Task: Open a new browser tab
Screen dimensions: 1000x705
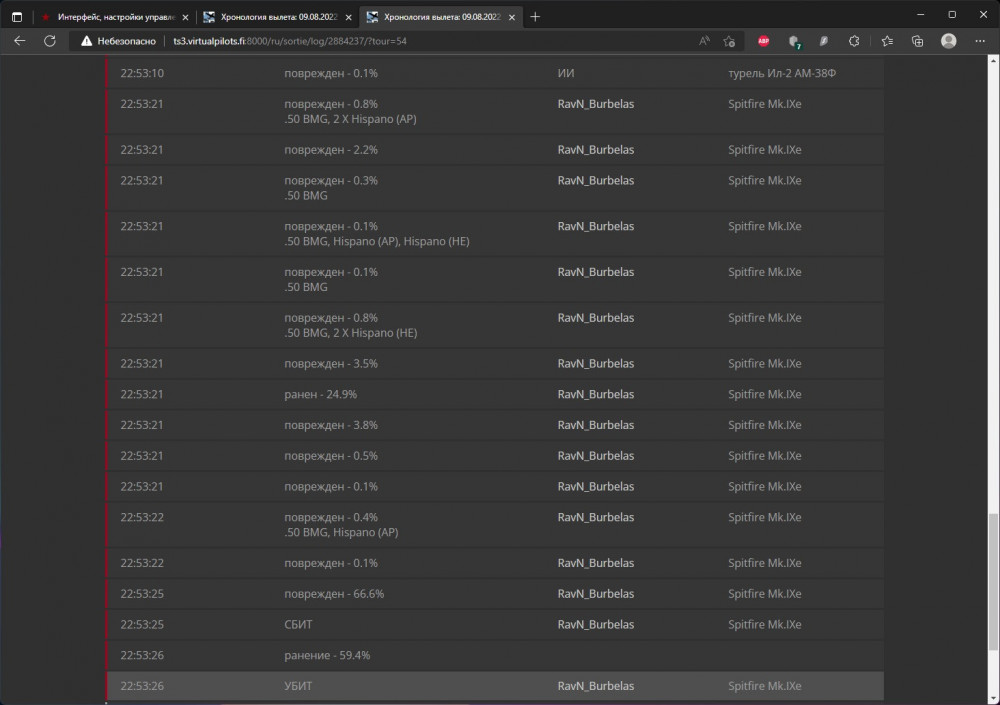Action: point(535,16)
